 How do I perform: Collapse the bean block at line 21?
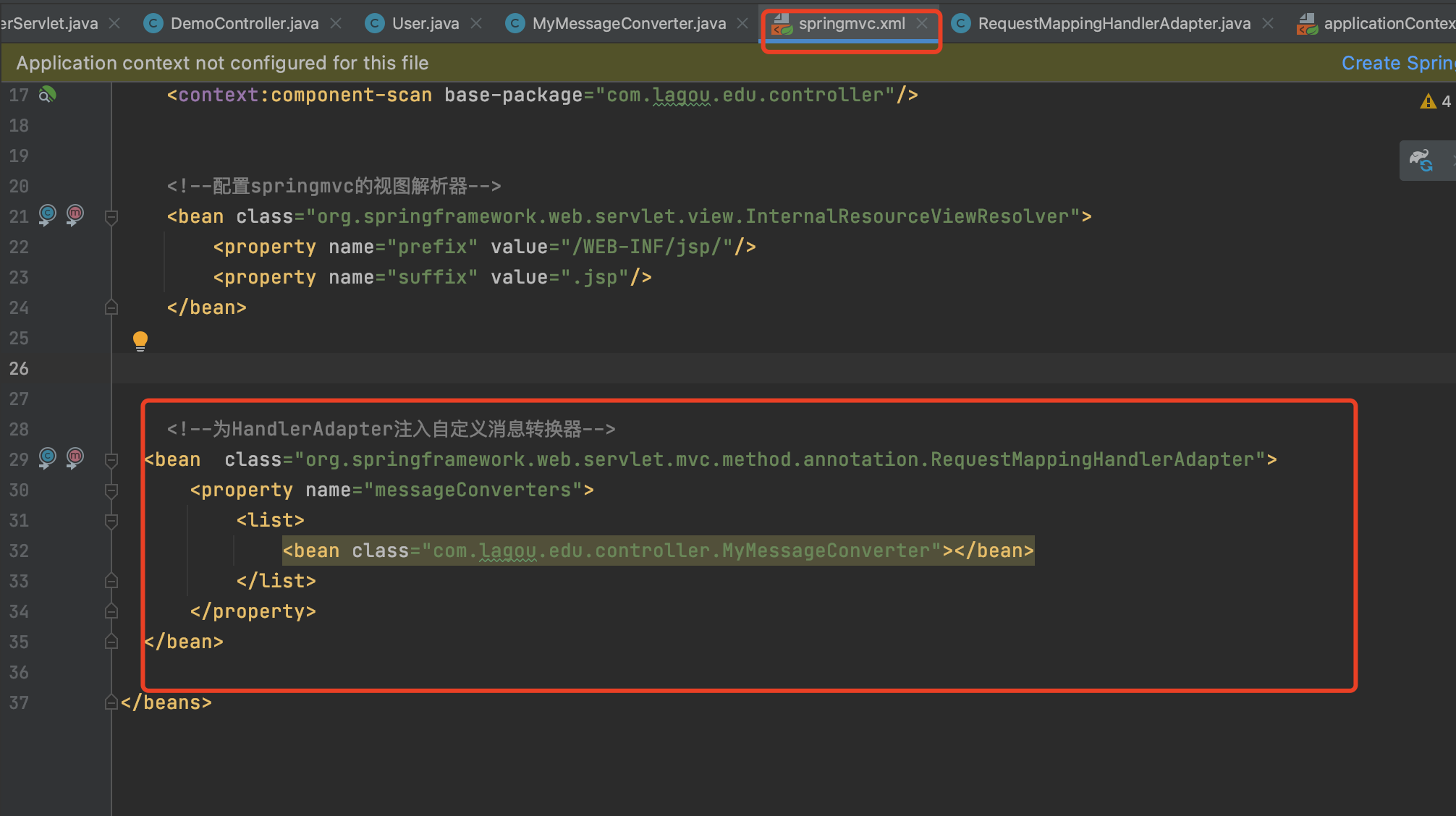(x=111, y=216)
